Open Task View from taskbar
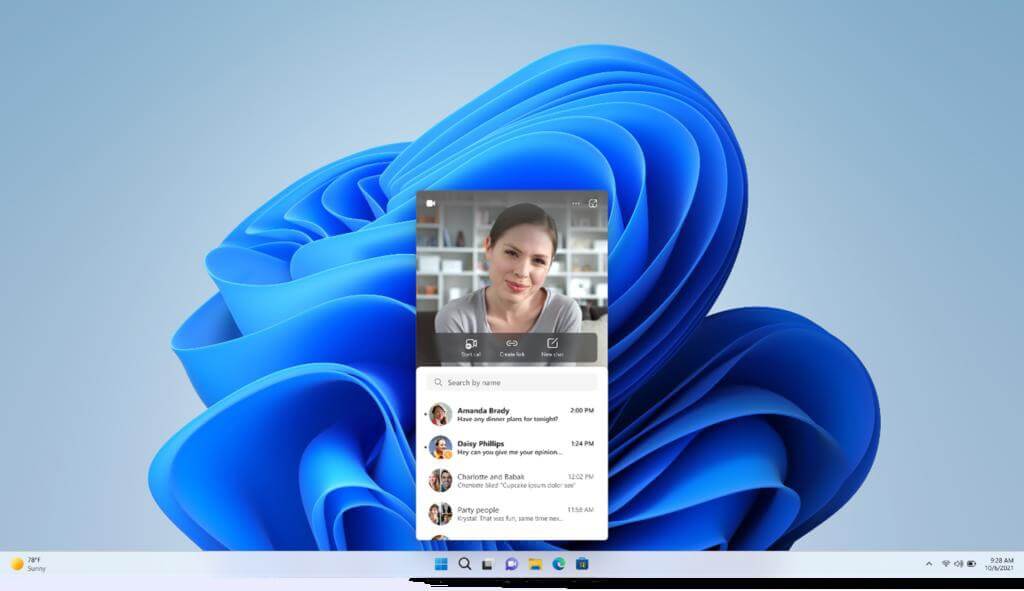The image size is (1024, 591). point(487,565)
